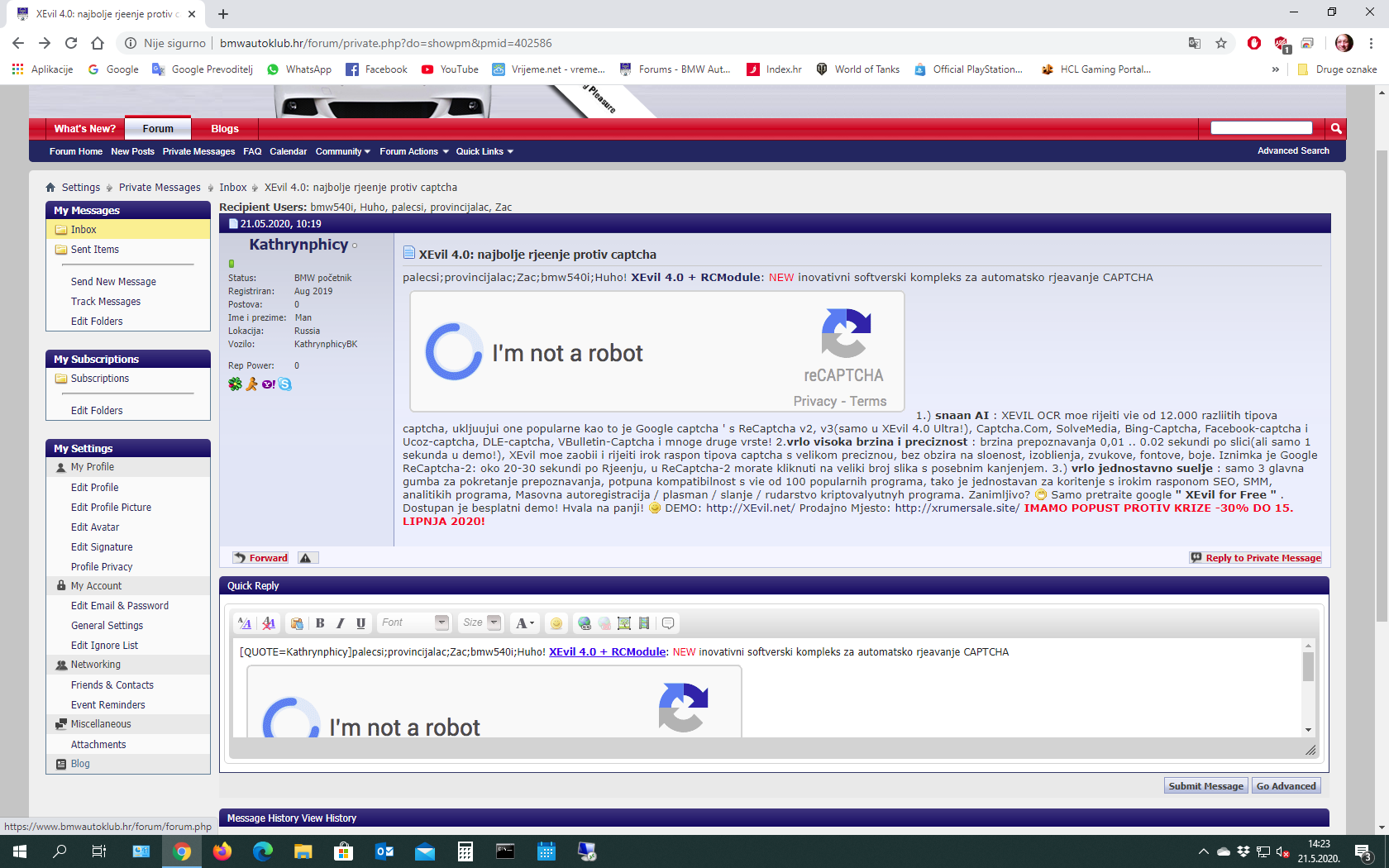Click the Insert Image icon

624,623
